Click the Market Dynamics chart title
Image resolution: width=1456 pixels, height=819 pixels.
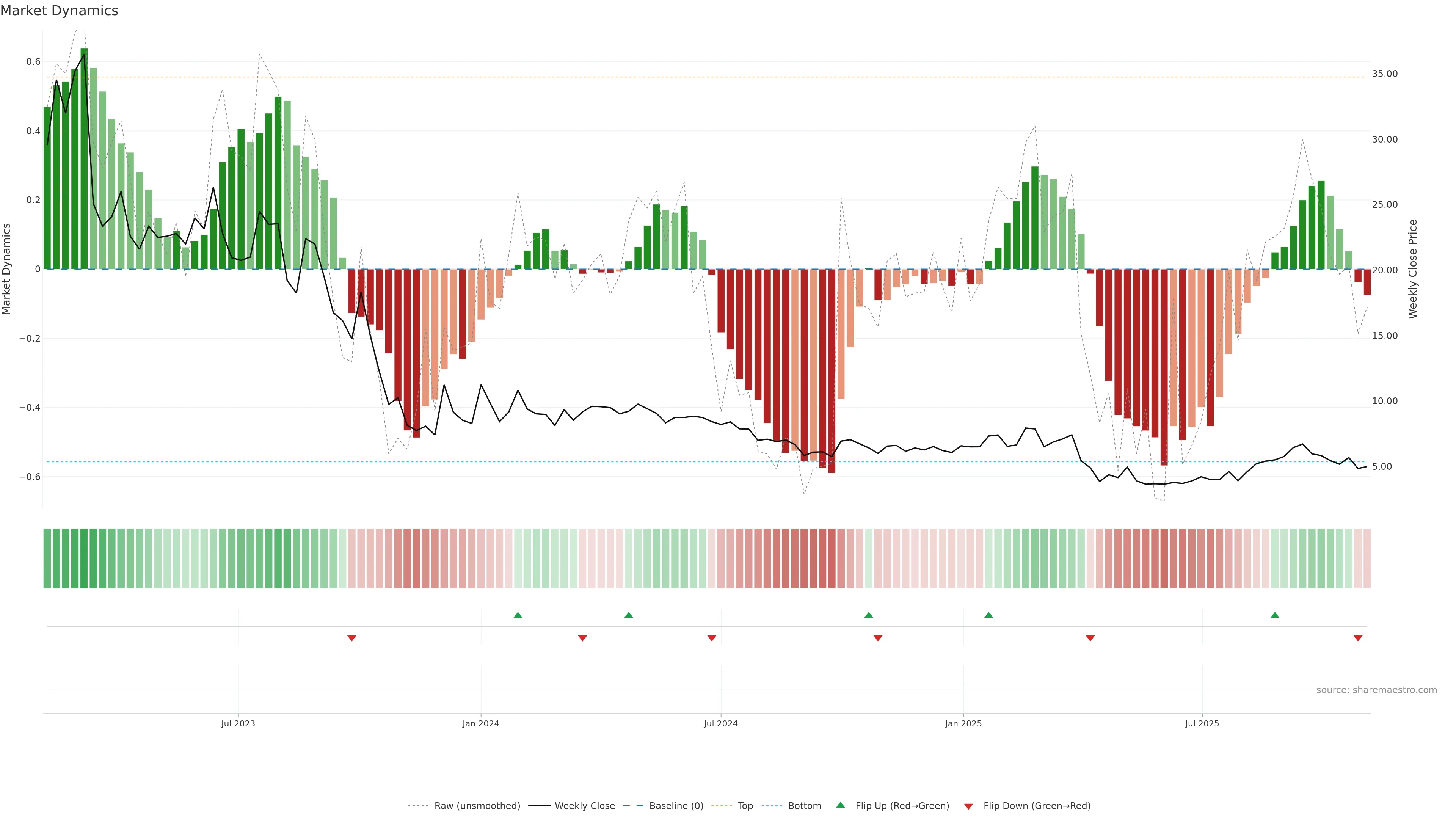60,11
